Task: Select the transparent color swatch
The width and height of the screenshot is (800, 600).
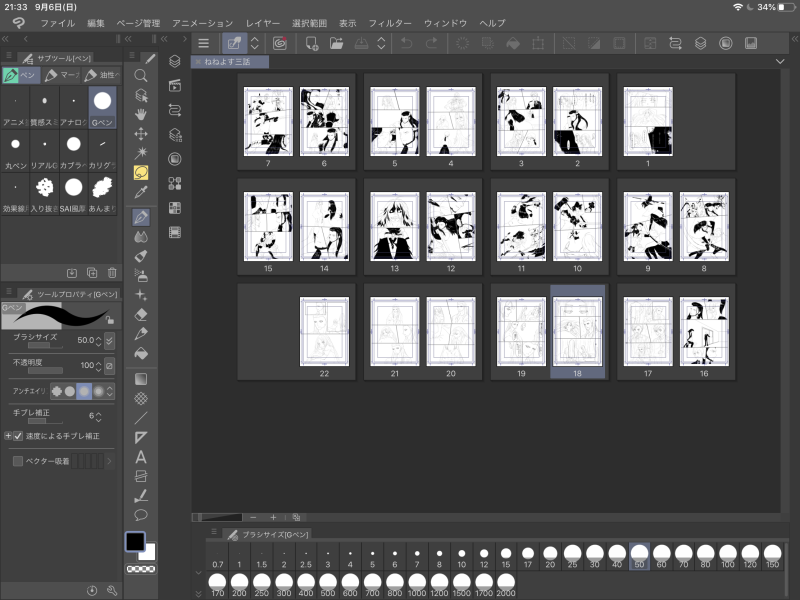Action: [141, 569]
